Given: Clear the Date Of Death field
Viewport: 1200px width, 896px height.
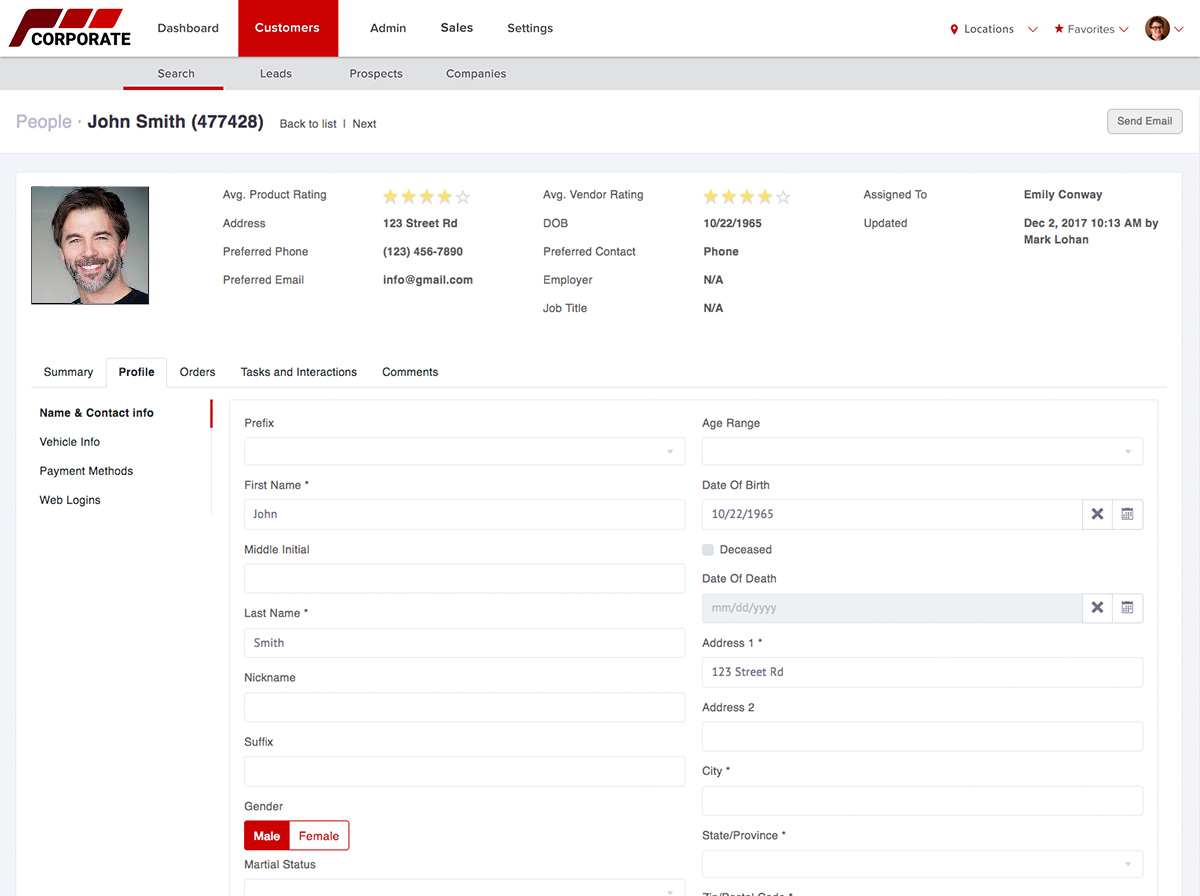Looking at the screenshot, I should pyautogui.click(x=1097, y=608).
